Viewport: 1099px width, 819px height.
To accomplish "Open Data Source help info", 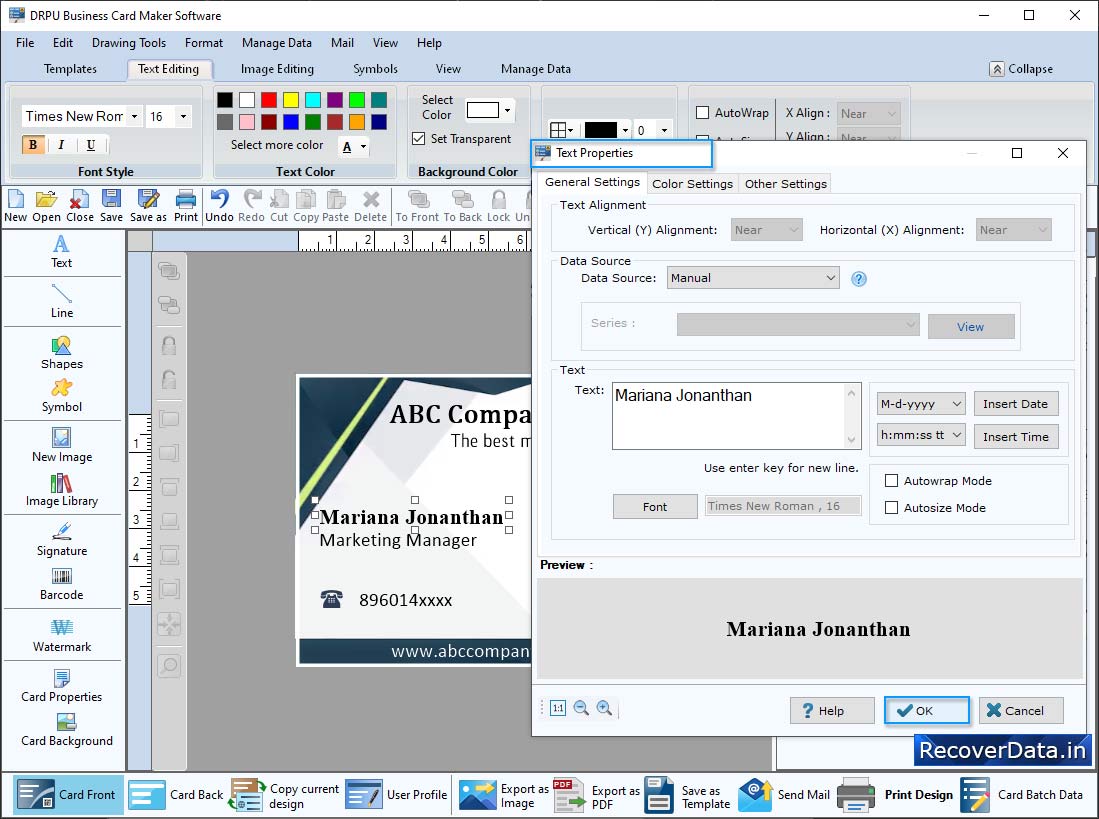I will click(859, 279).
